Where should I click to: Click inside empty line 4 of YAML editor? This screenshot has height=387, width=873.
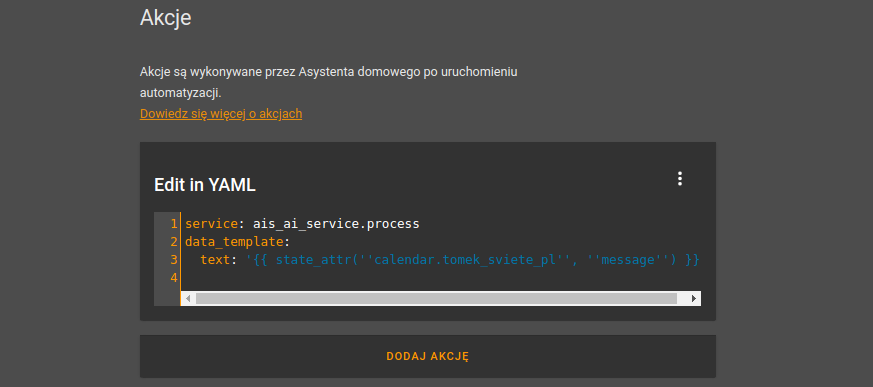[x=440, y=277]
